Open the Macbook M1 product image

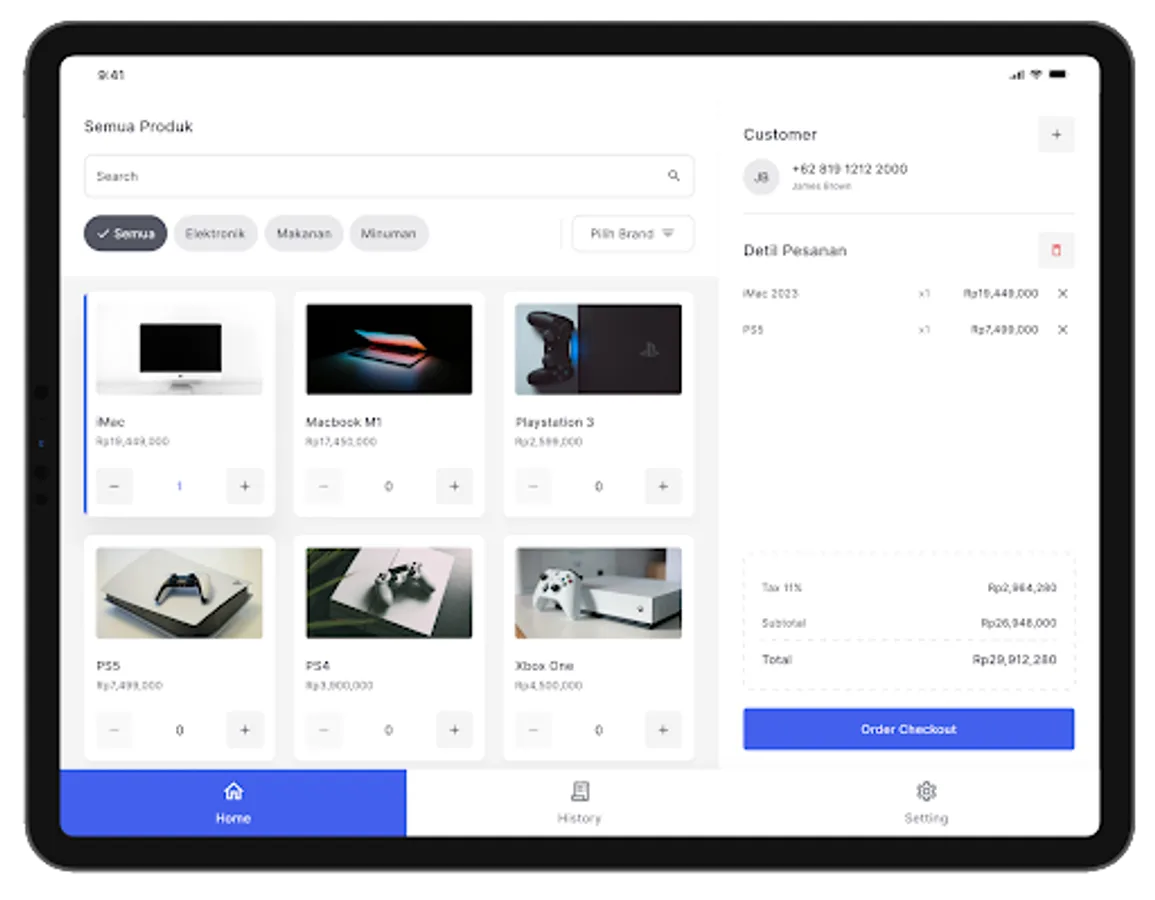pyautogui.click(x=389, y=349)
